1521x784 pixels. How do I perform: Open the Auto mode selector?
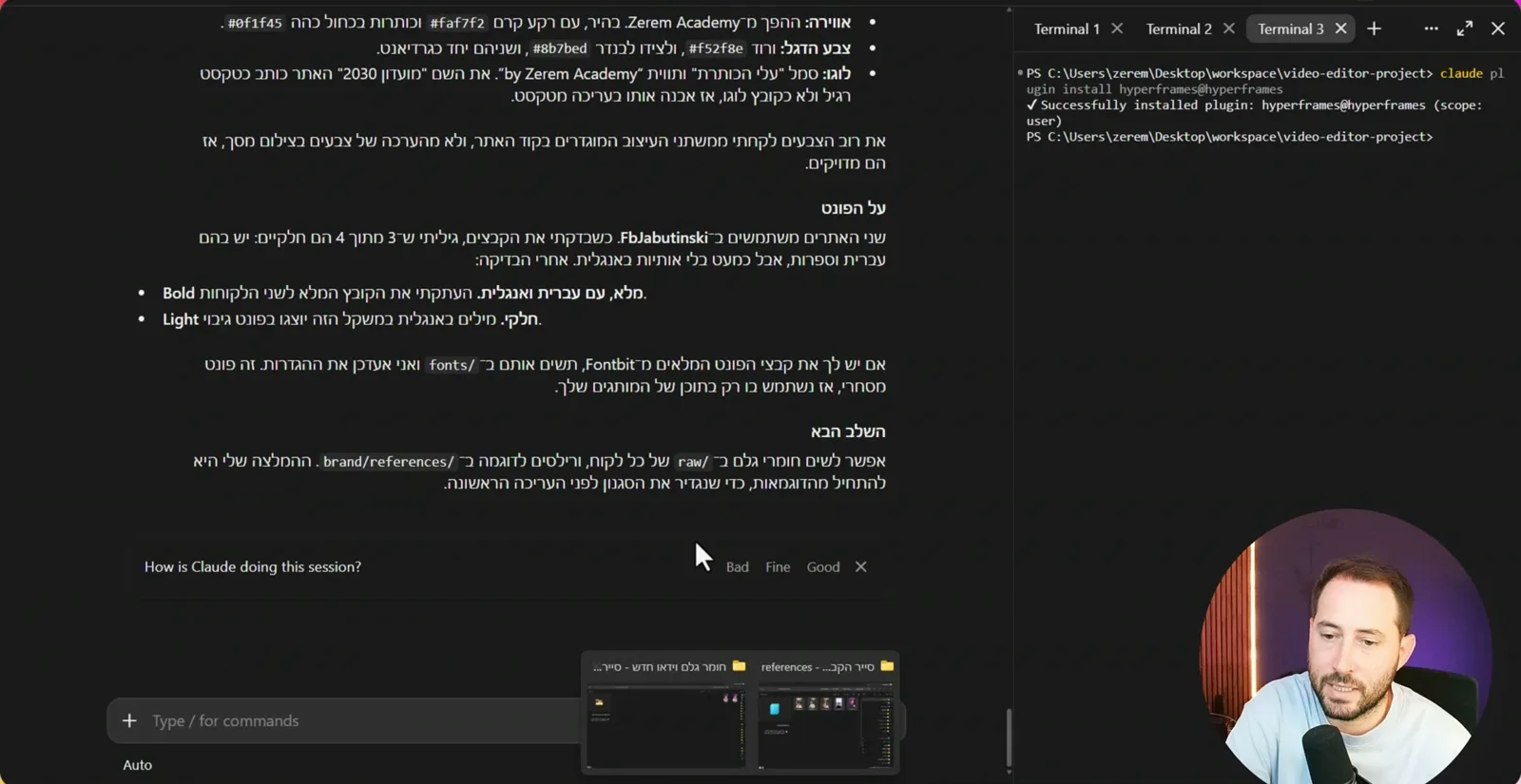pos(137,765)
